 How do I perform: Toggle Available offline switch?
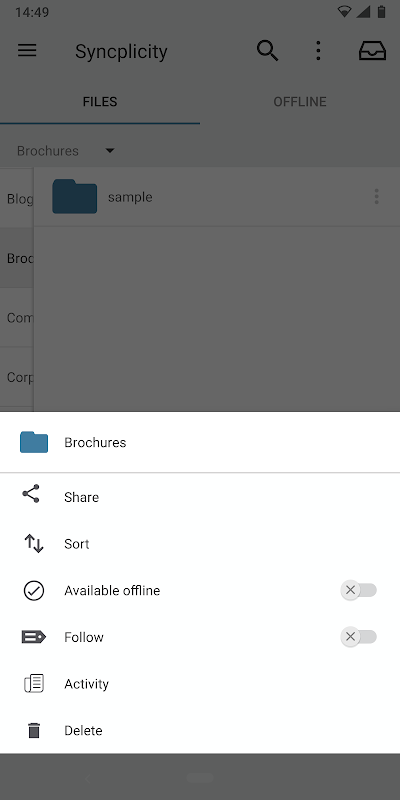coord(359,590)
